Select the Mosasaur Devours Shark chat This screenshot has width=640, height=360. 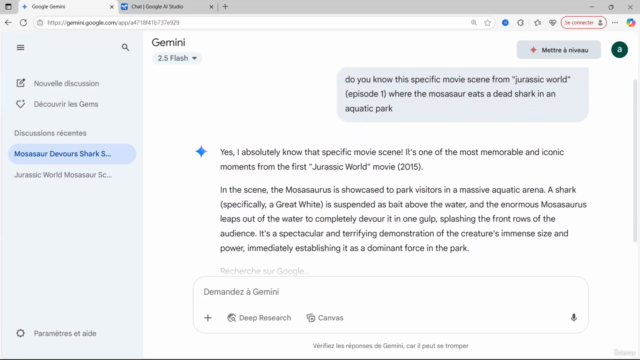pyautogui.click(x=72, y=154)
